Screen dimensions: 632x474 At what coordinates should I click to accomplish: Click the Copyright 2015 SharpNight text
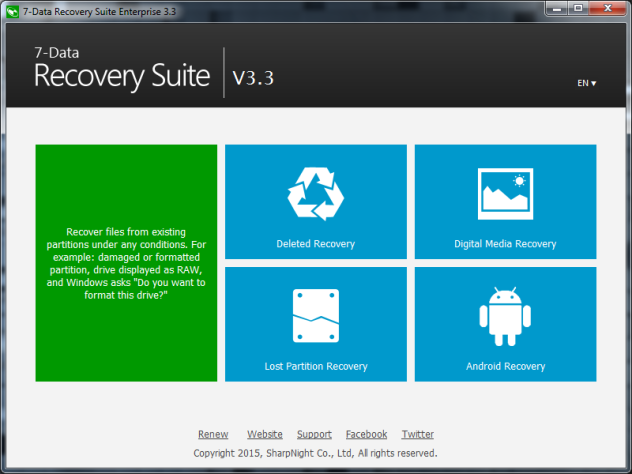click(x=315, y=453)
